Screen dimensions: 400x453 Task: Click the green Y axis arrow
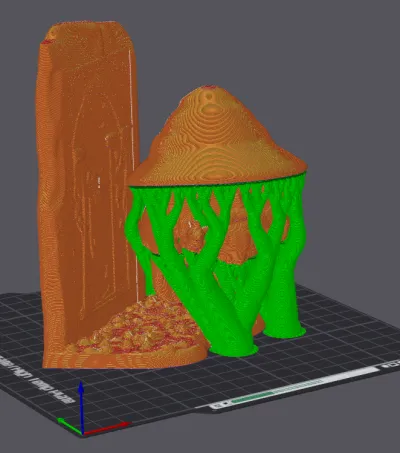[69, 426]
